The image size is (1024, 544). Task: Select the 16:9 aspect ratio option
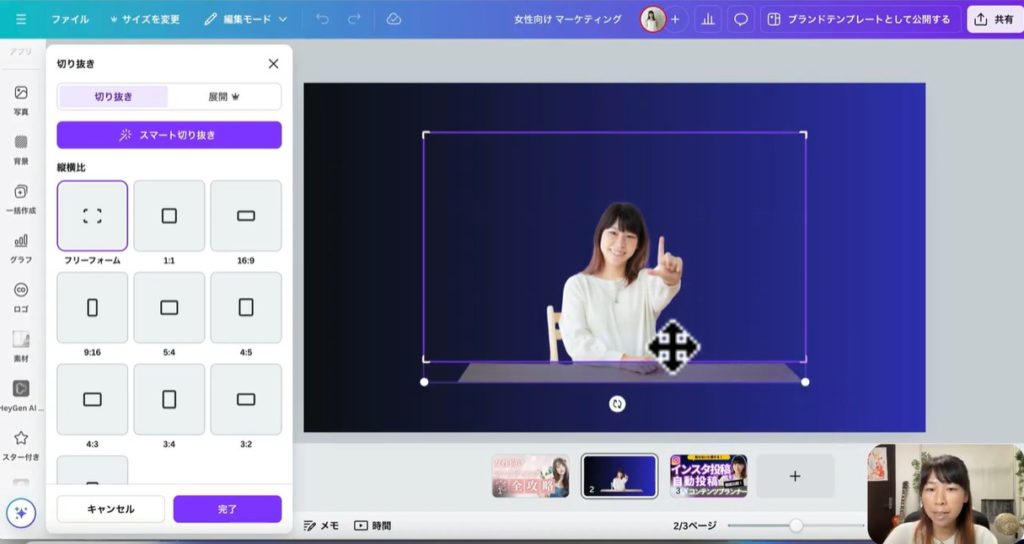tap(246, 216)
